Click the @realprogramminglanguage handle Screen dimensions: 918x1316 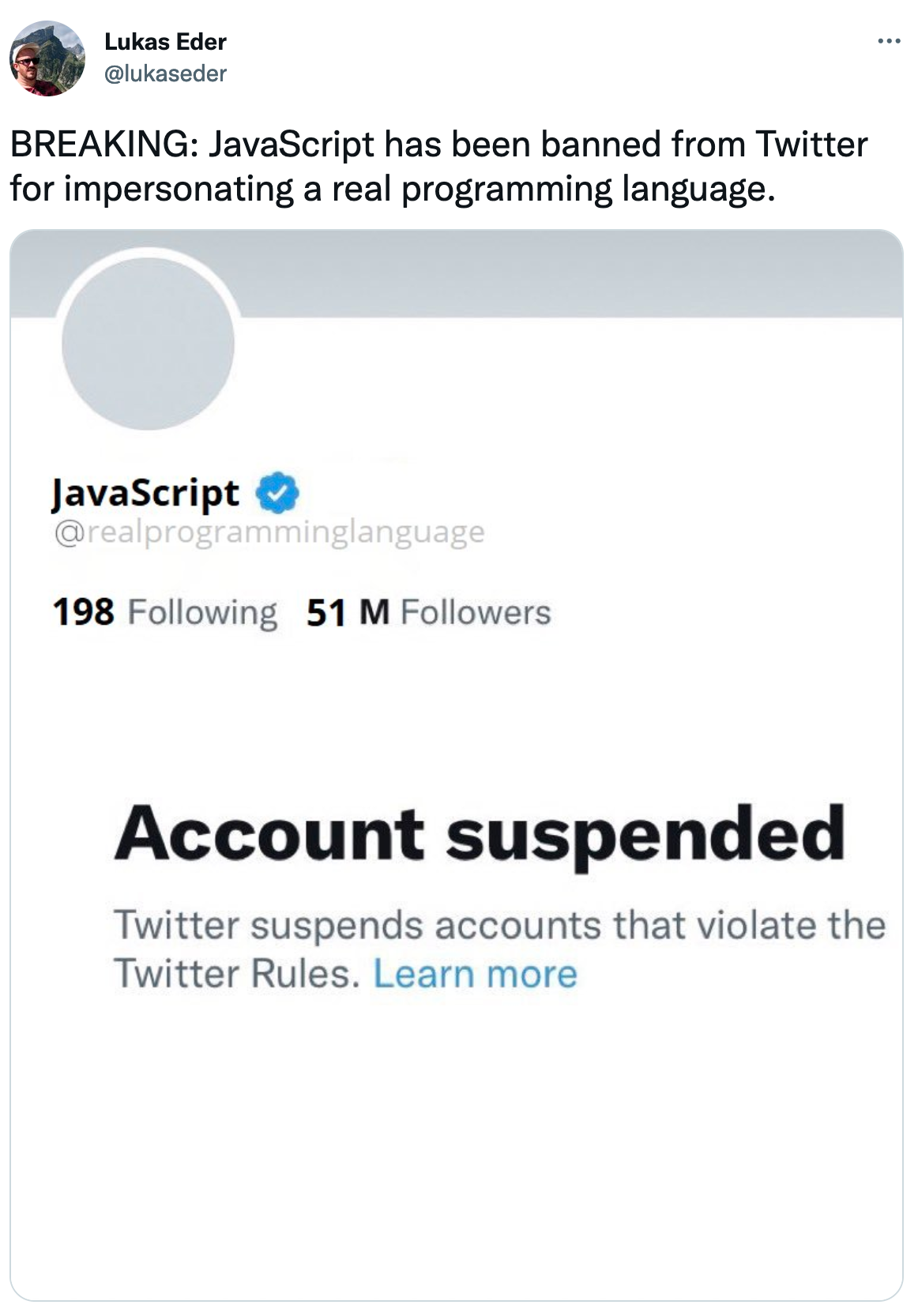(269, 532)
